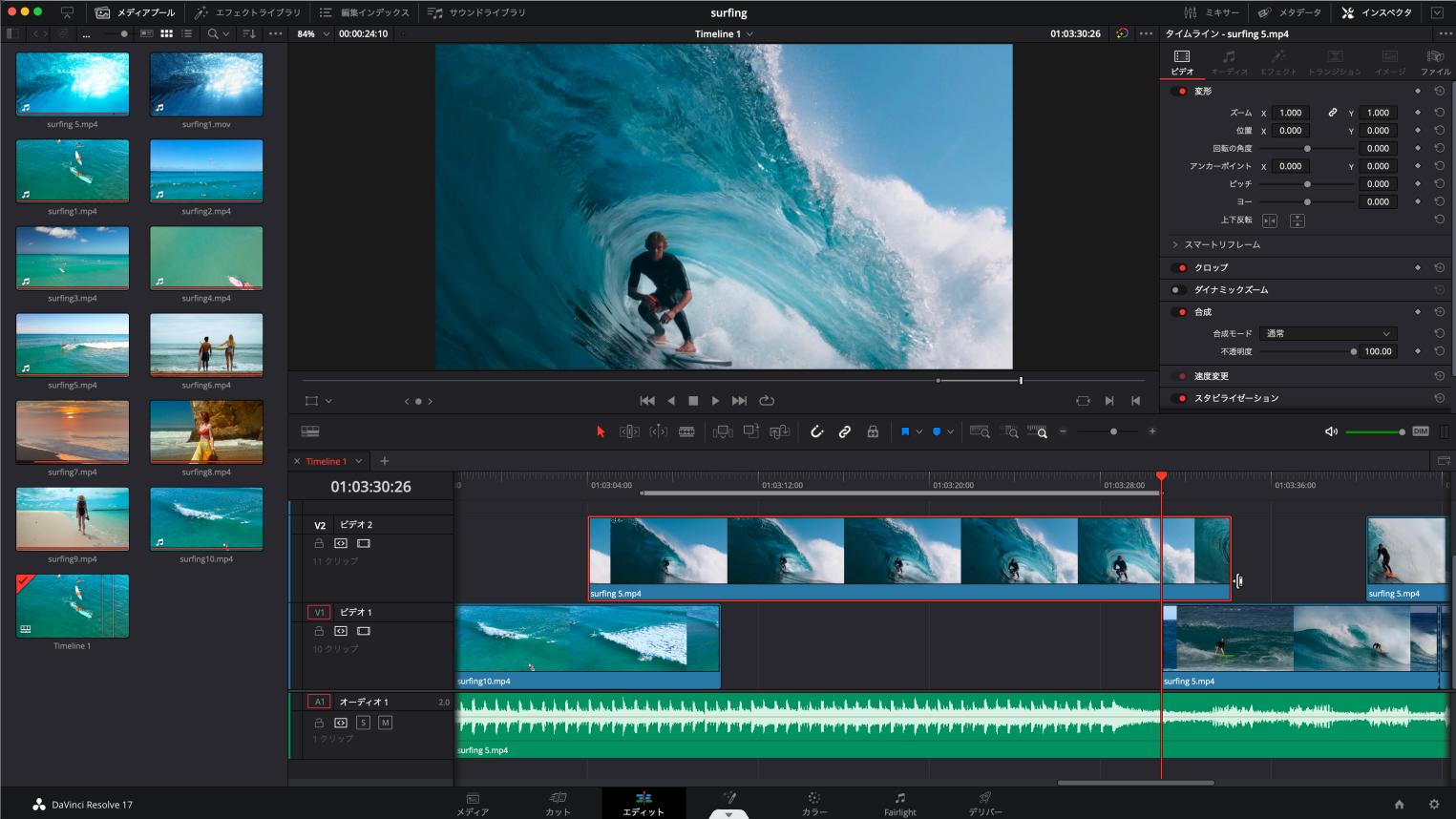The width and height of the screenshot is (1456, 819).
Task: Flip the clip horizontally in 上下反転 row
Action: point(1269,220)
